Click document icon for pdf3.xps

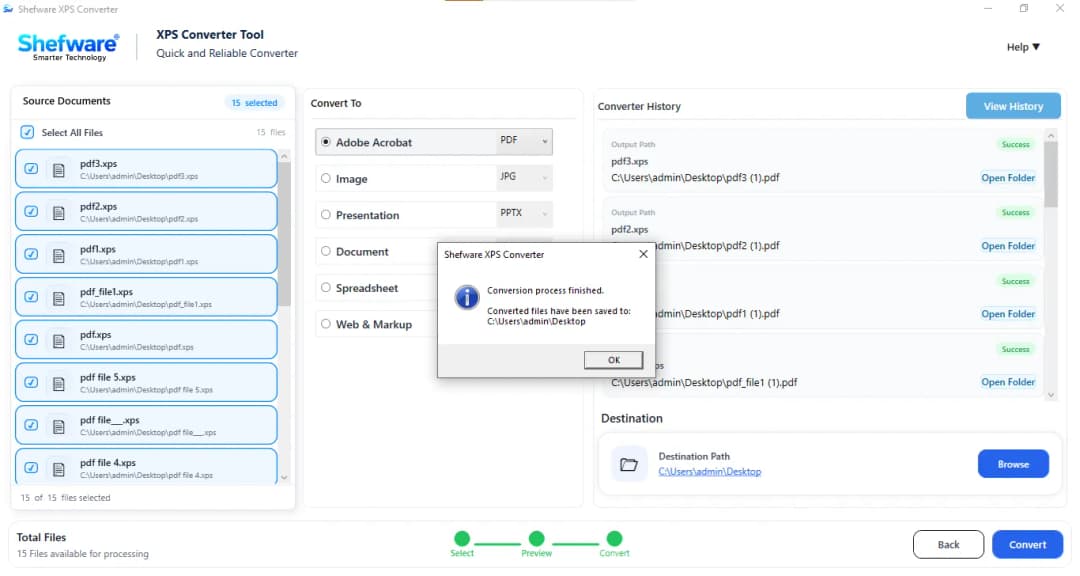click(x=59, y=169)
